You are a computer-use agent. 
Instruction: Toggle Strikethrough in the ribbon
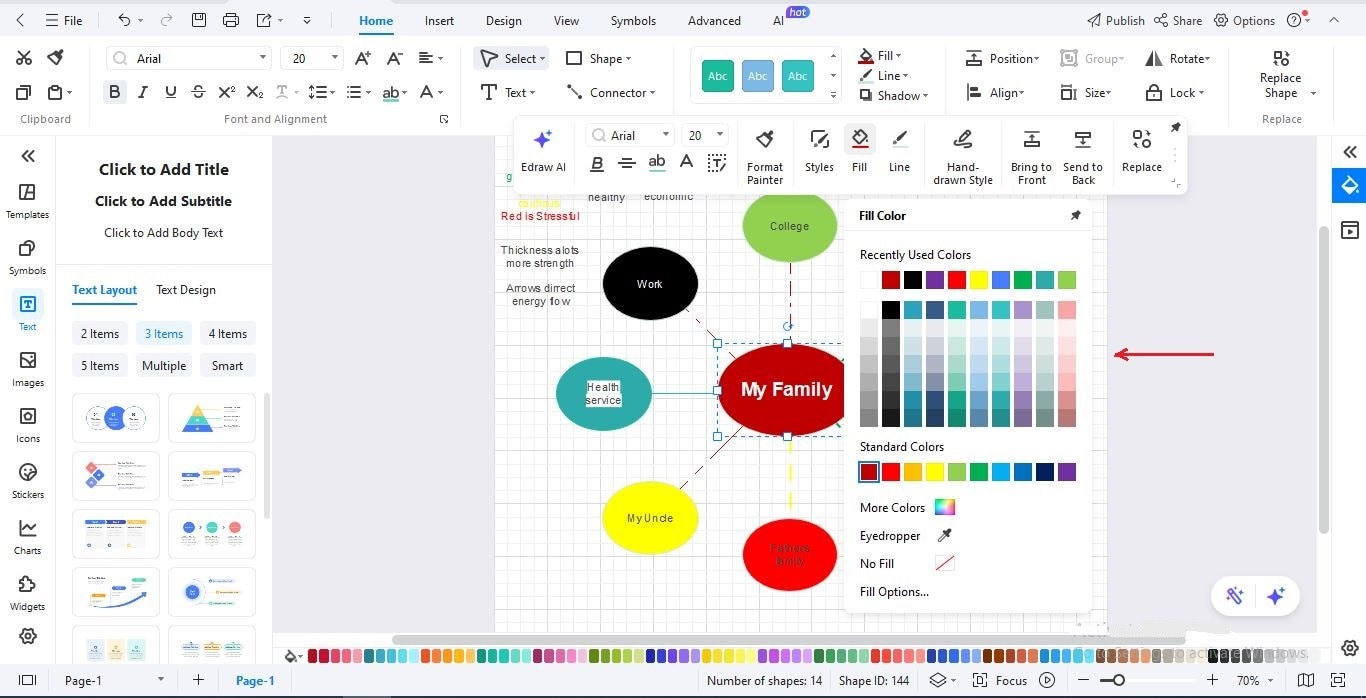[x=198, y=92]
